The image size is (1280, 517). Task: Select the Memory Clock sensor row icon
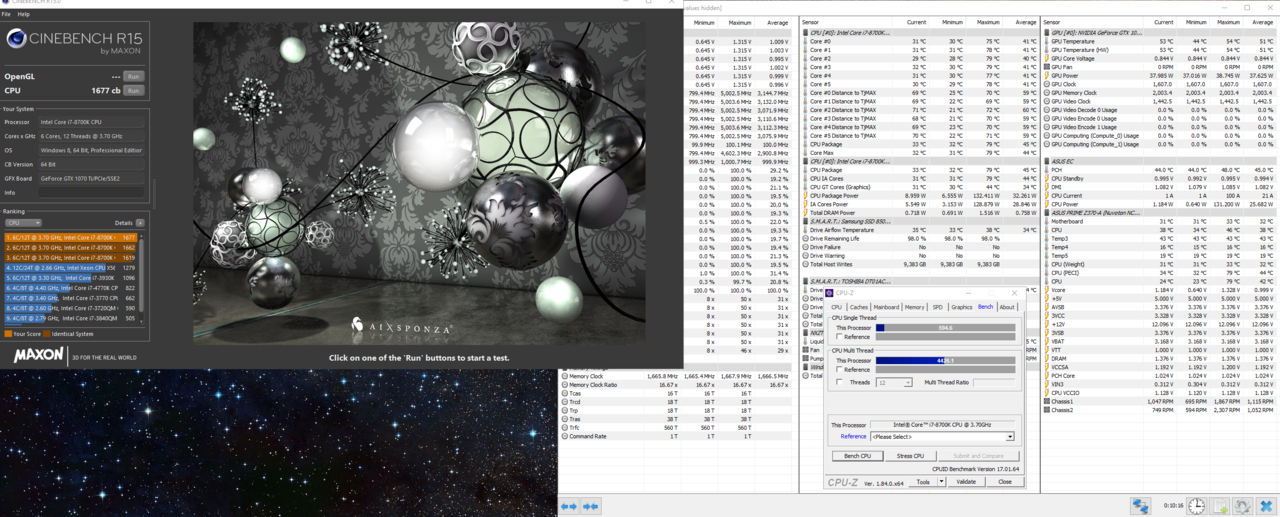(565, 376)
